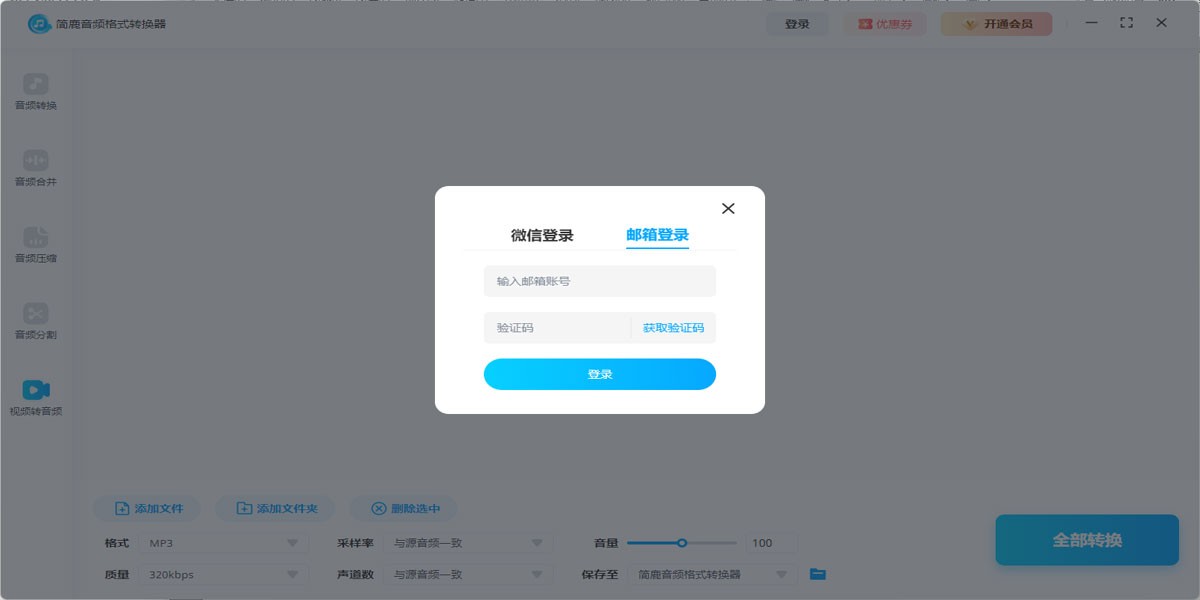Click the folder browse icon beside 保存至
The height and width of the screenshot is (600, 1200).
tap(816, 574)
